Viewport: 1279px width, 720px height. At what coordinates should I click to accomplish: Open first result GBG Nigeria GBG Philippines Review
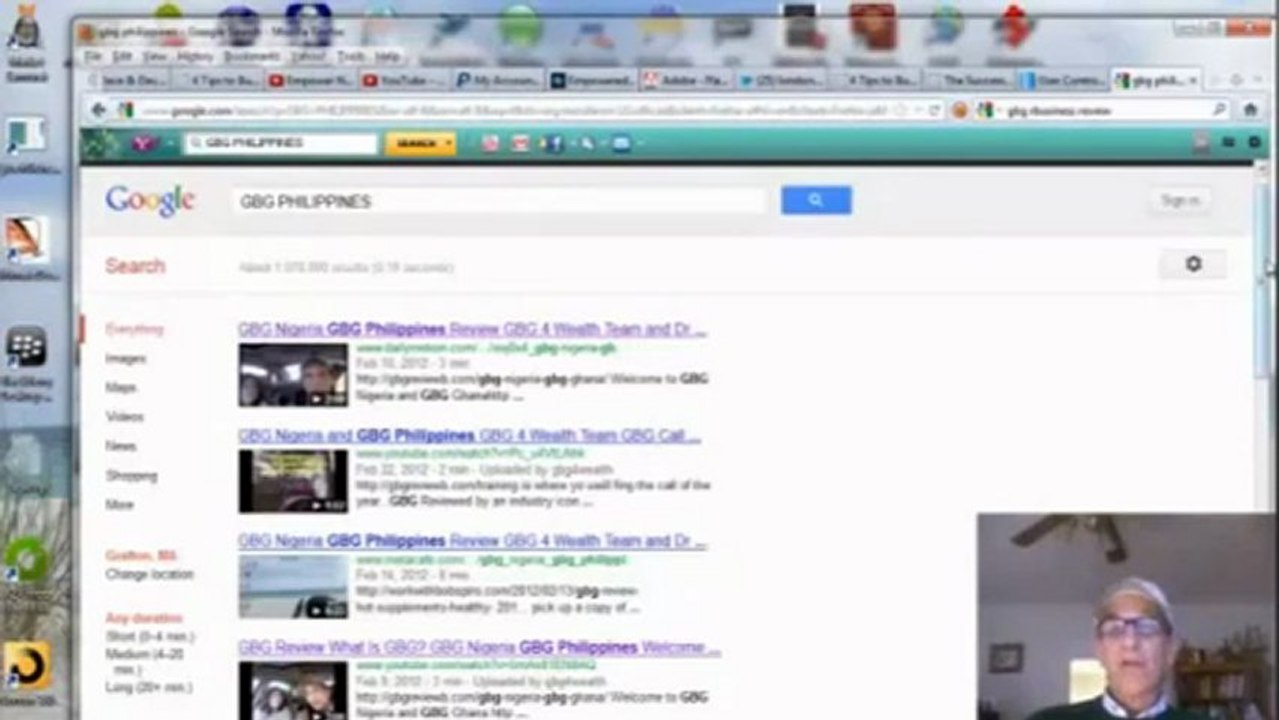pos(472,329)
